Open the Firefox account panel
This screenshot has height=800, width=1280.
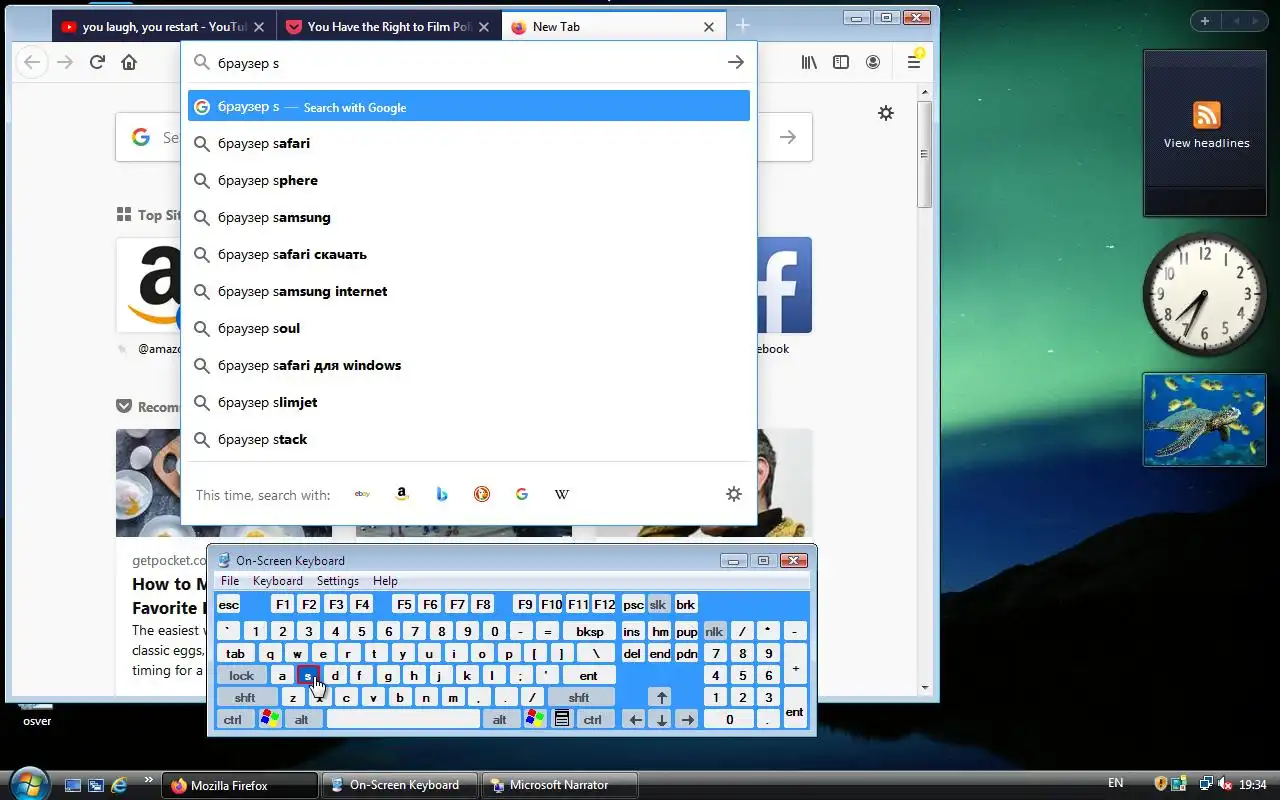(x=873, y=62)
